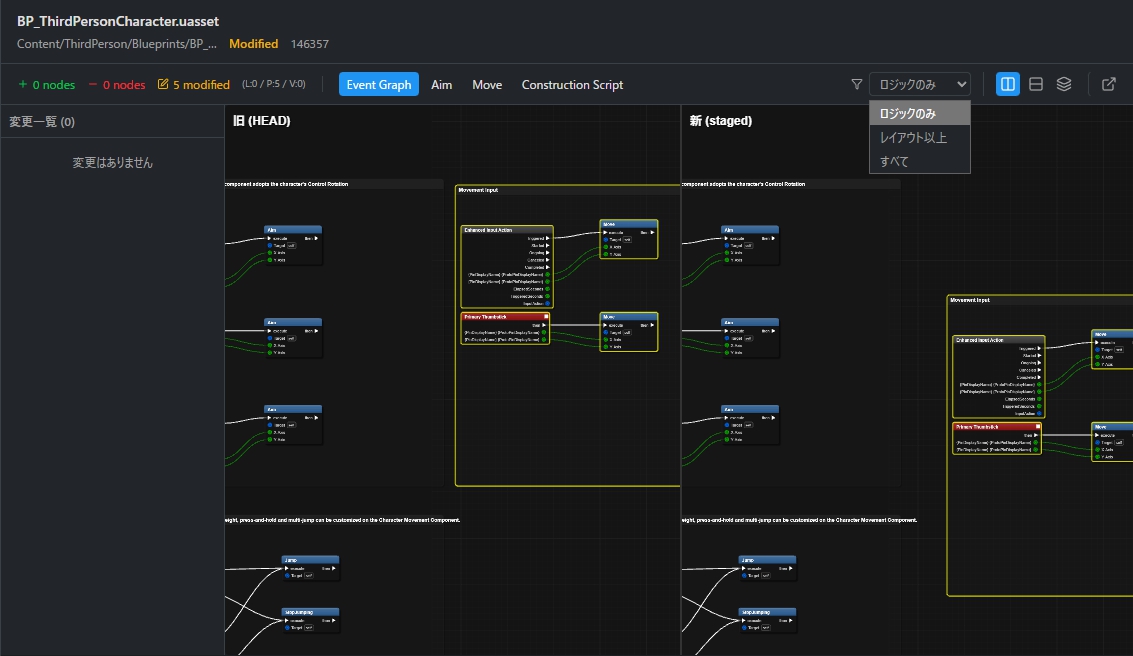
Task: Open diff in external window icon
Action: point(1108,85)
